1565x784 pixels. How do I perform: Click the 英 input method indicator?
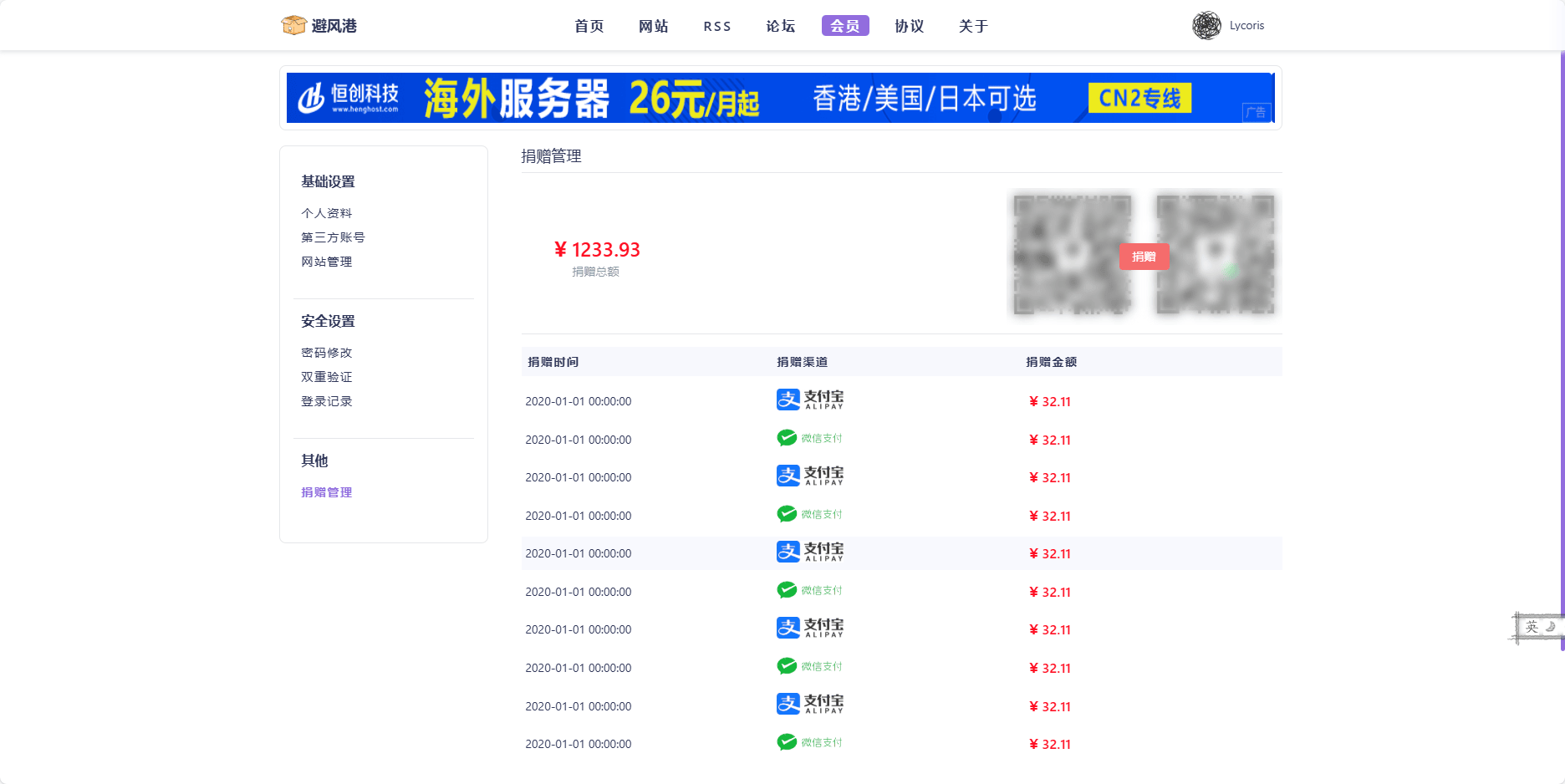click(x=1532, y=627)
